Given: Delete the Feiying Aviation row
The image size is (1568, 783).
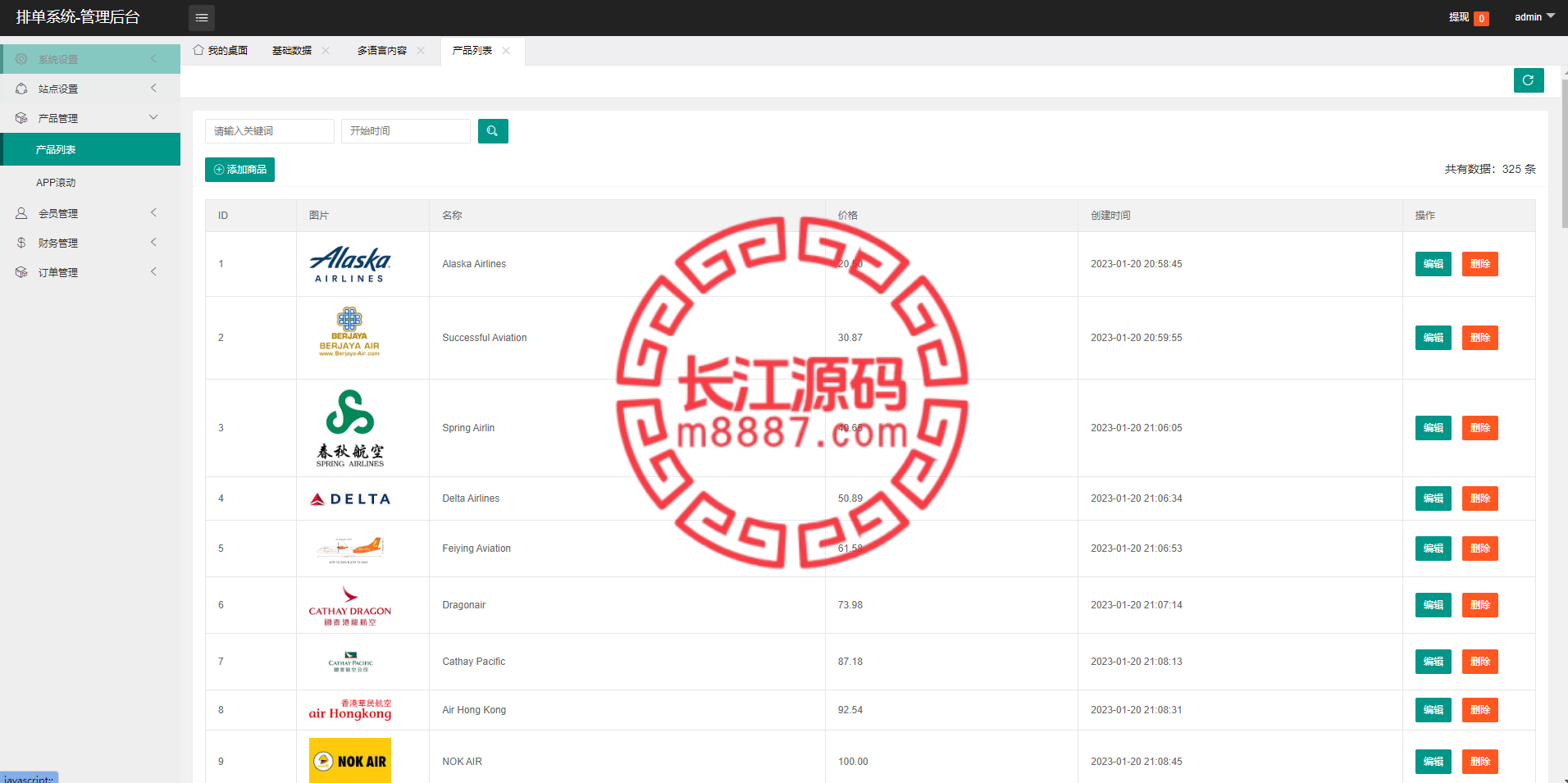Looking at the screenshot, I should [x=1480, y=549].
